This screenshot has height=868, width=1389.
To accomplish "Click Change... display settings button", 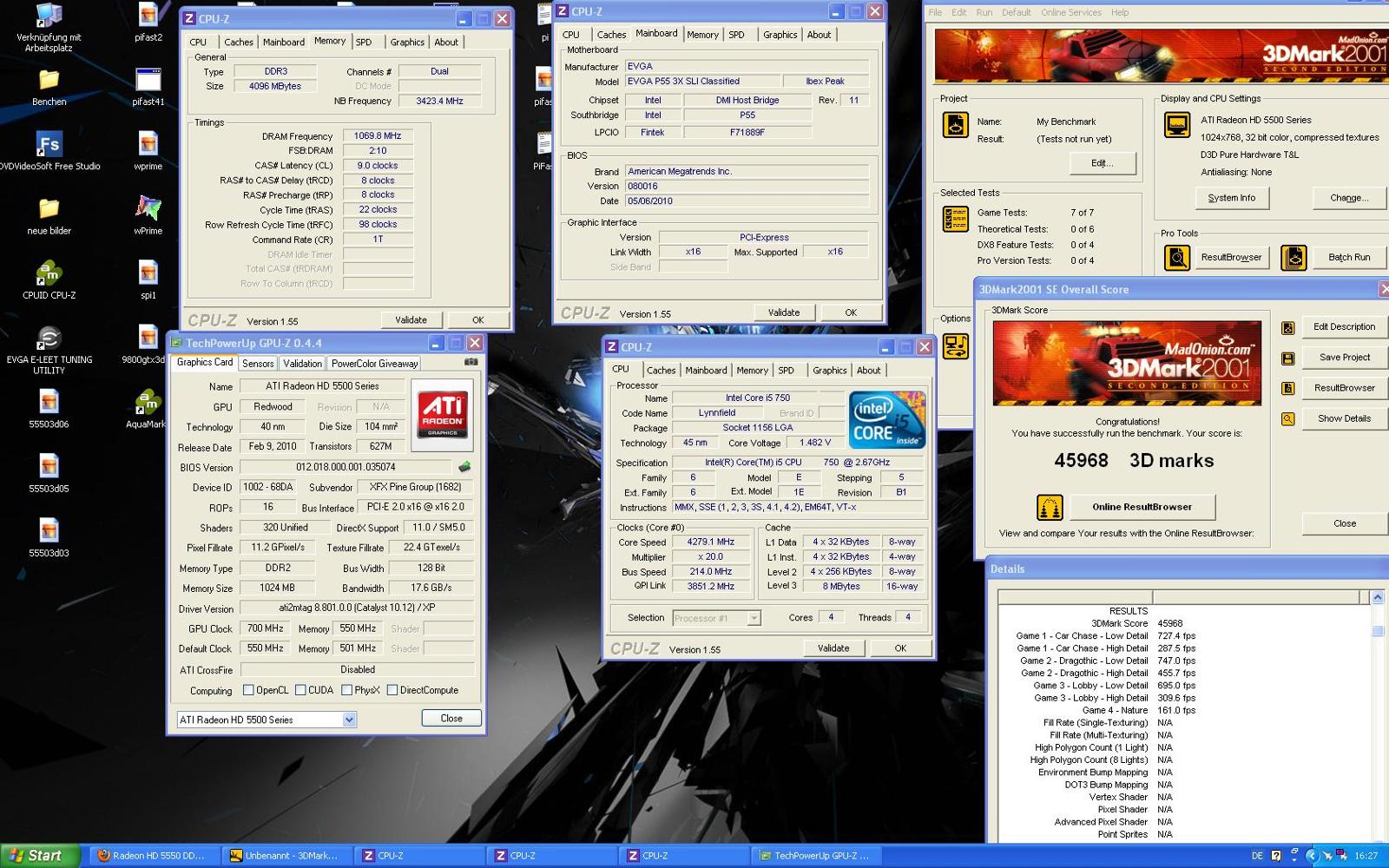I will pos(1349,198).
